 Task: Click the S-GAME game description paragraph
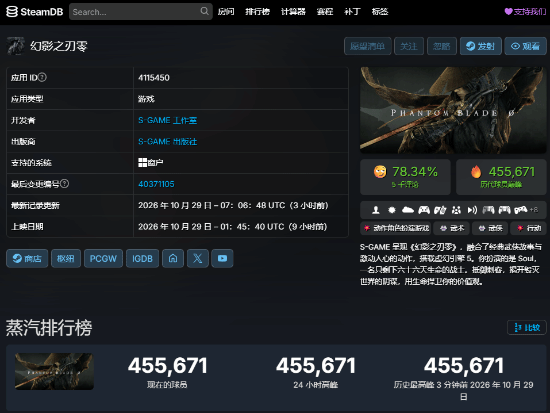[451, 264]
